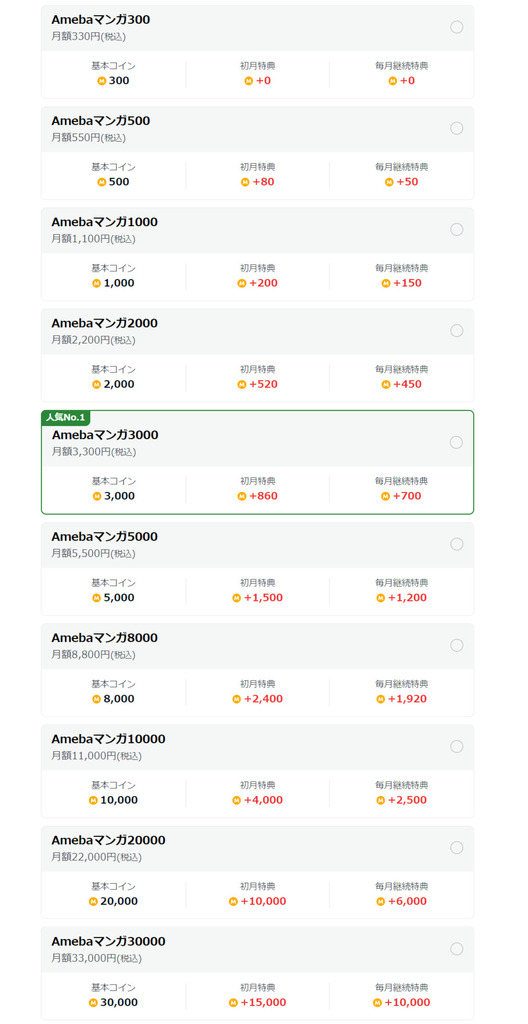Select the Amebaマンガ8000 plan radio button
This screenshot has width=528, height=1024.
[457, 645]
